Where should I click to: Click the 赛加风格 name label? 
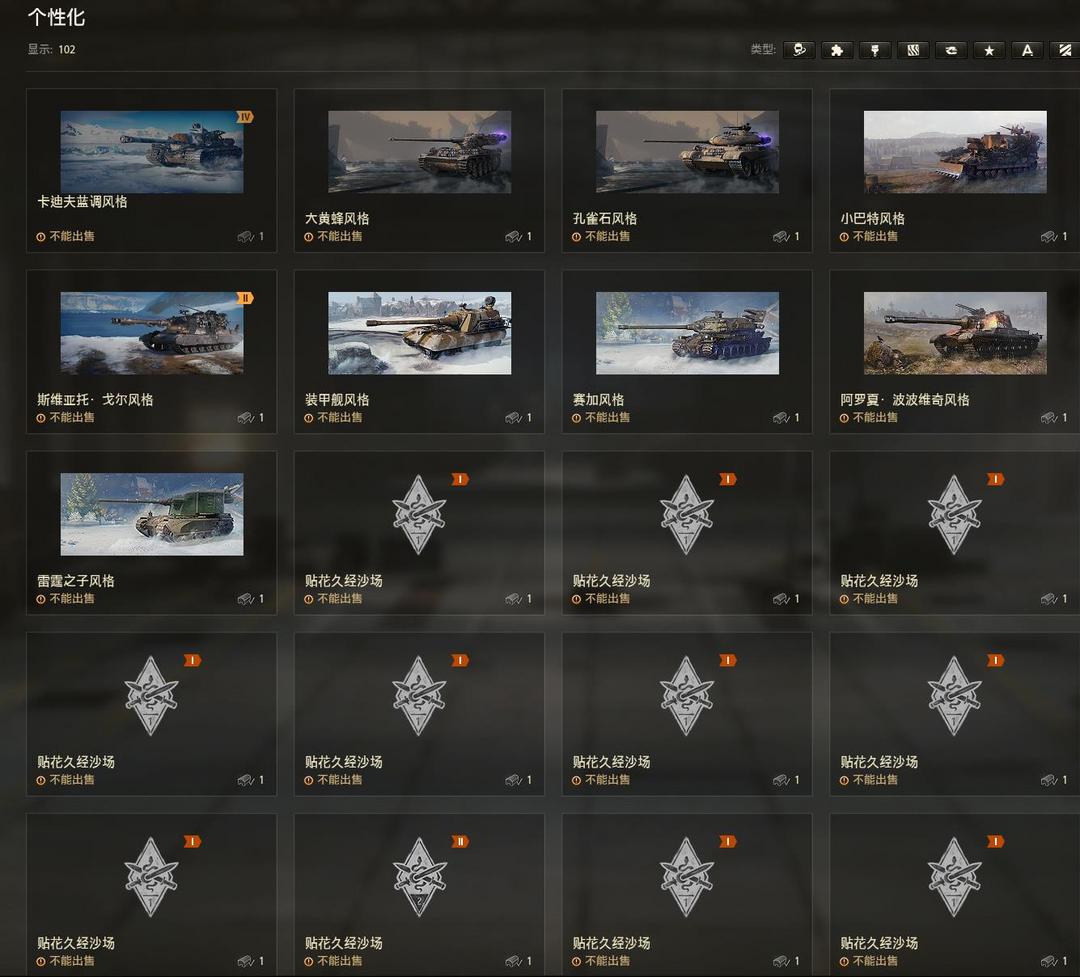[x=599, y=400]
